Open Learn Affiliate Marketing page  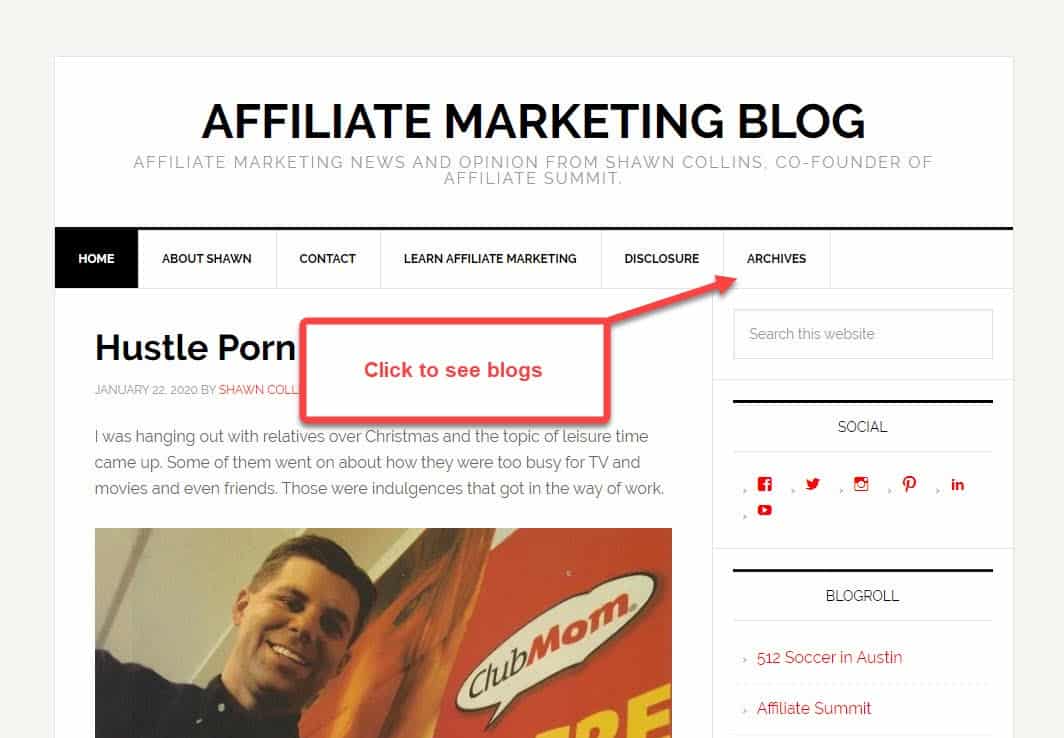[x=490, y=258]
